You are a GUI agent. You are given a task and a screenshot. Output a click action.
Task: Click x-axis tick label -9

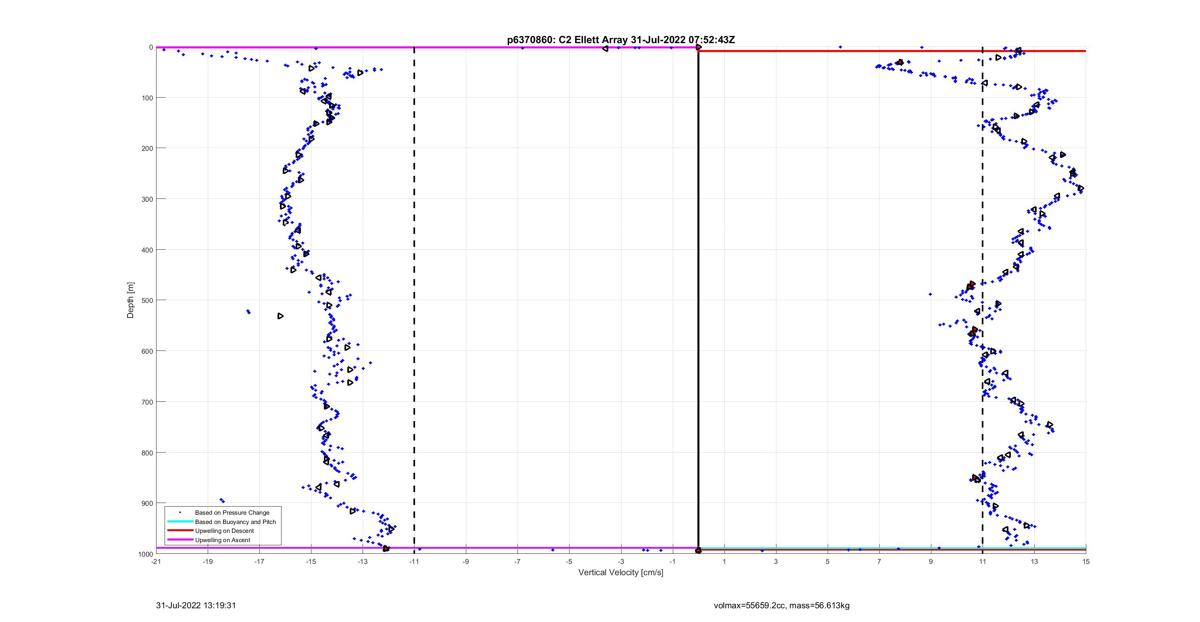tap(466, 562)
